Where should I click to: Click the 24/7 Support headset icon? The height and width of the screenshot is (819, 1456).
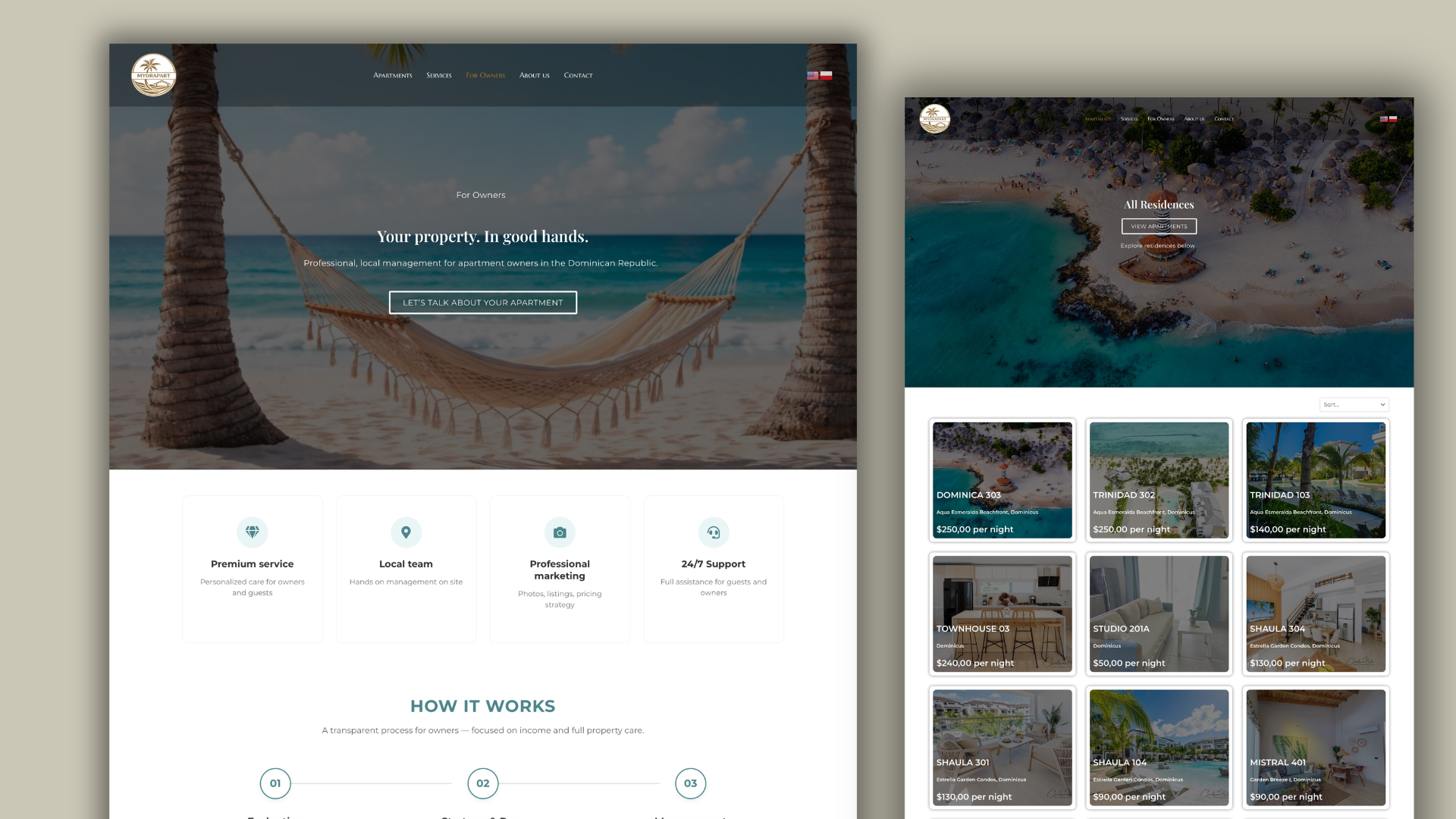714,532
